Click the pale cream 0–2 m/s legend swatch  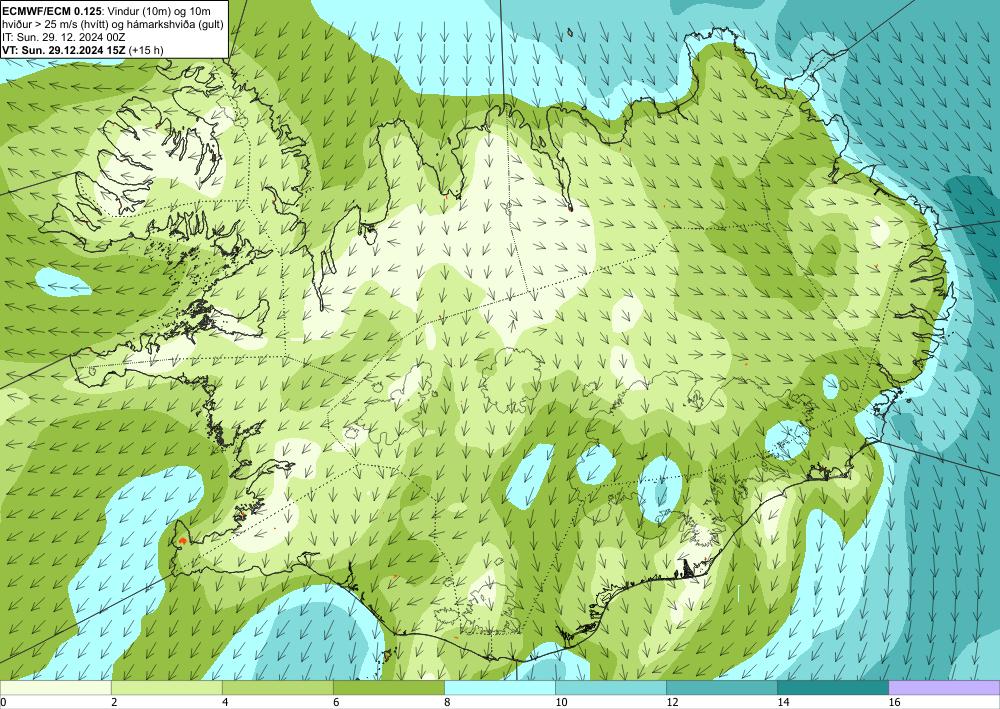point(55,688)
